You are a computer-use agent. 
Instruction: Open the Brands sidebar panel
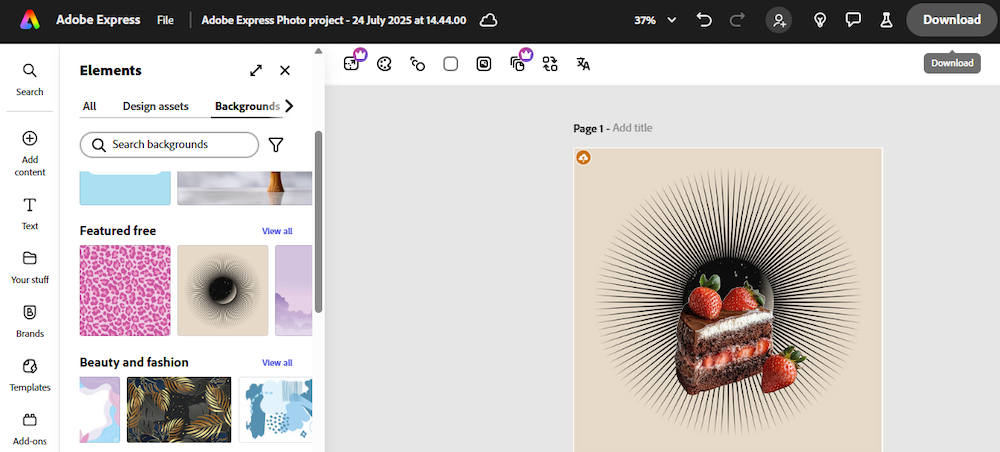(x=29, y=321)
